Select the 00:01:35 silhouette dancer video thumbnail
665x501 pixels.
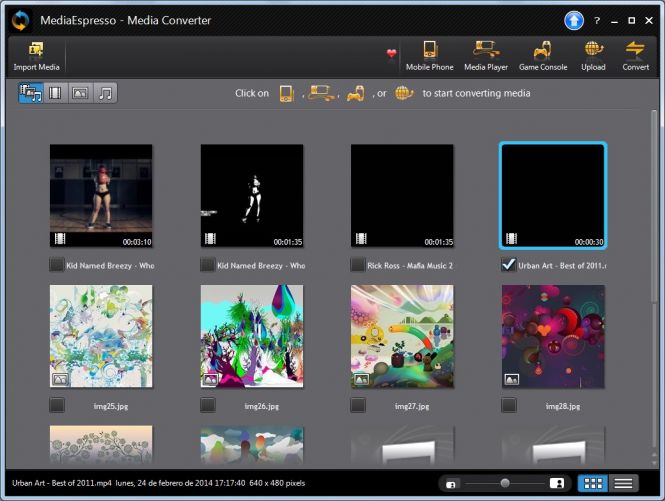click(x=252, y=196)
